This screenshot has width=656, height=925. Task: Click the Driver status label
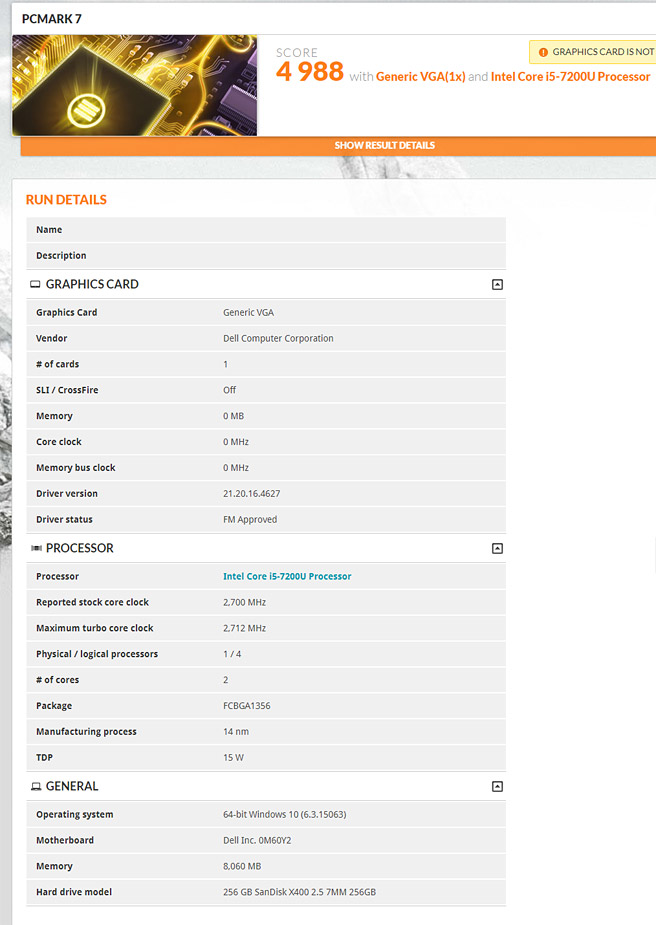[64, 520]
